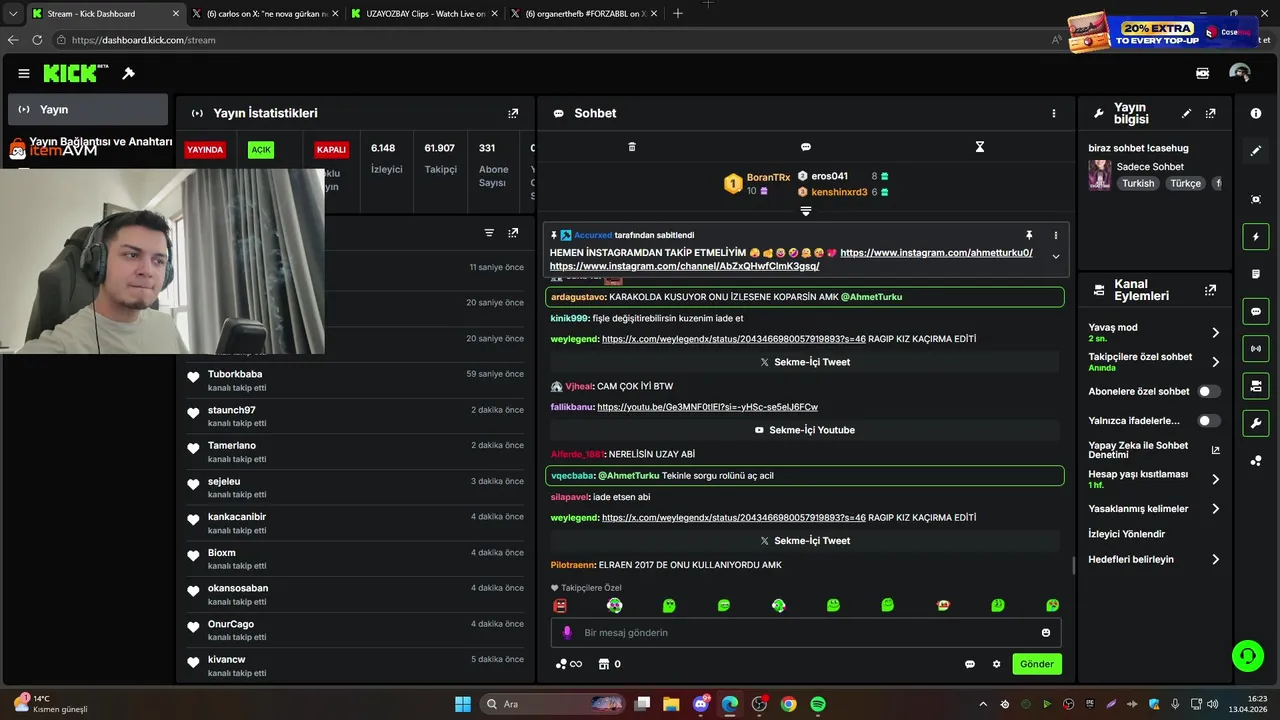Pop out the activity feed panel
Viewport: 1280px width, 720px height.
click(x=513, y=233)
